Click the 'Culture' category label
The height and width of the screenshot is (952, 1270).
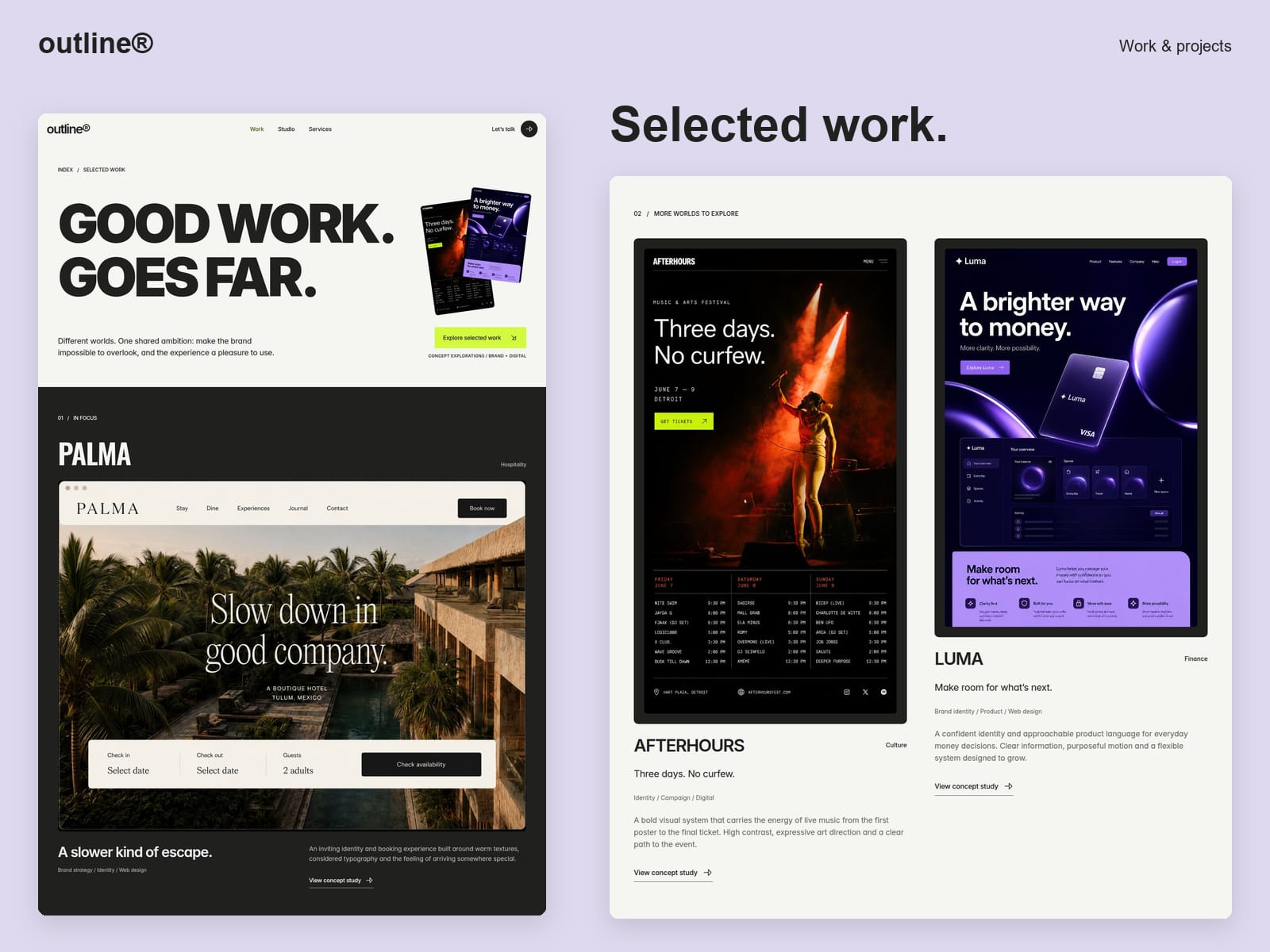(896, 745)
